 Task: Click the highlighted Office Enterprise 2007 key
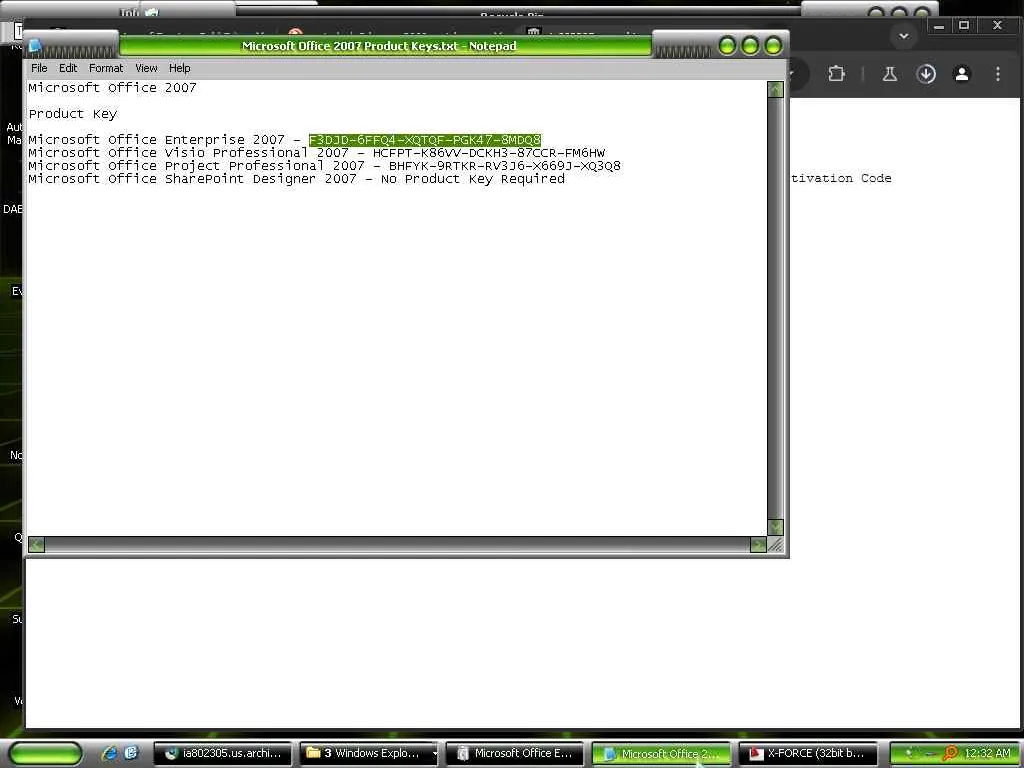tap(424, 140)
